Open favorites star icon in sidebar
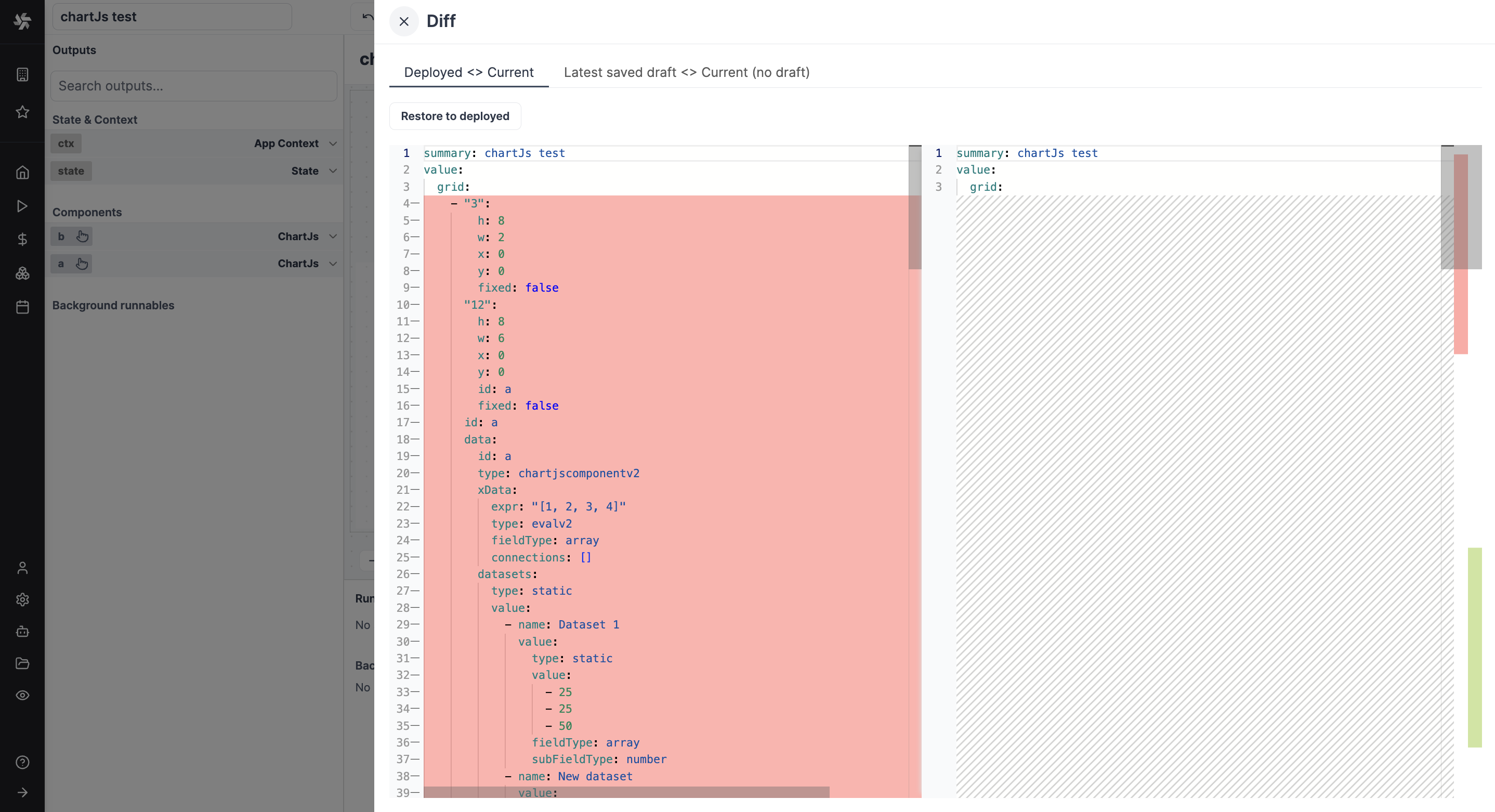This screenshot has width=1495, height=812. pos(22,112)
